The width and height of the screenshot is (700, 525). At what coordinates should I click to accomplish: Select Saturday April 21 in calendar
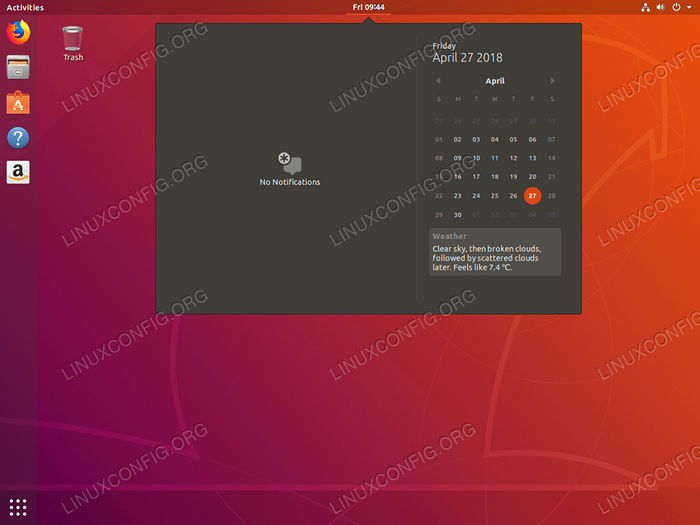(552, 177)
